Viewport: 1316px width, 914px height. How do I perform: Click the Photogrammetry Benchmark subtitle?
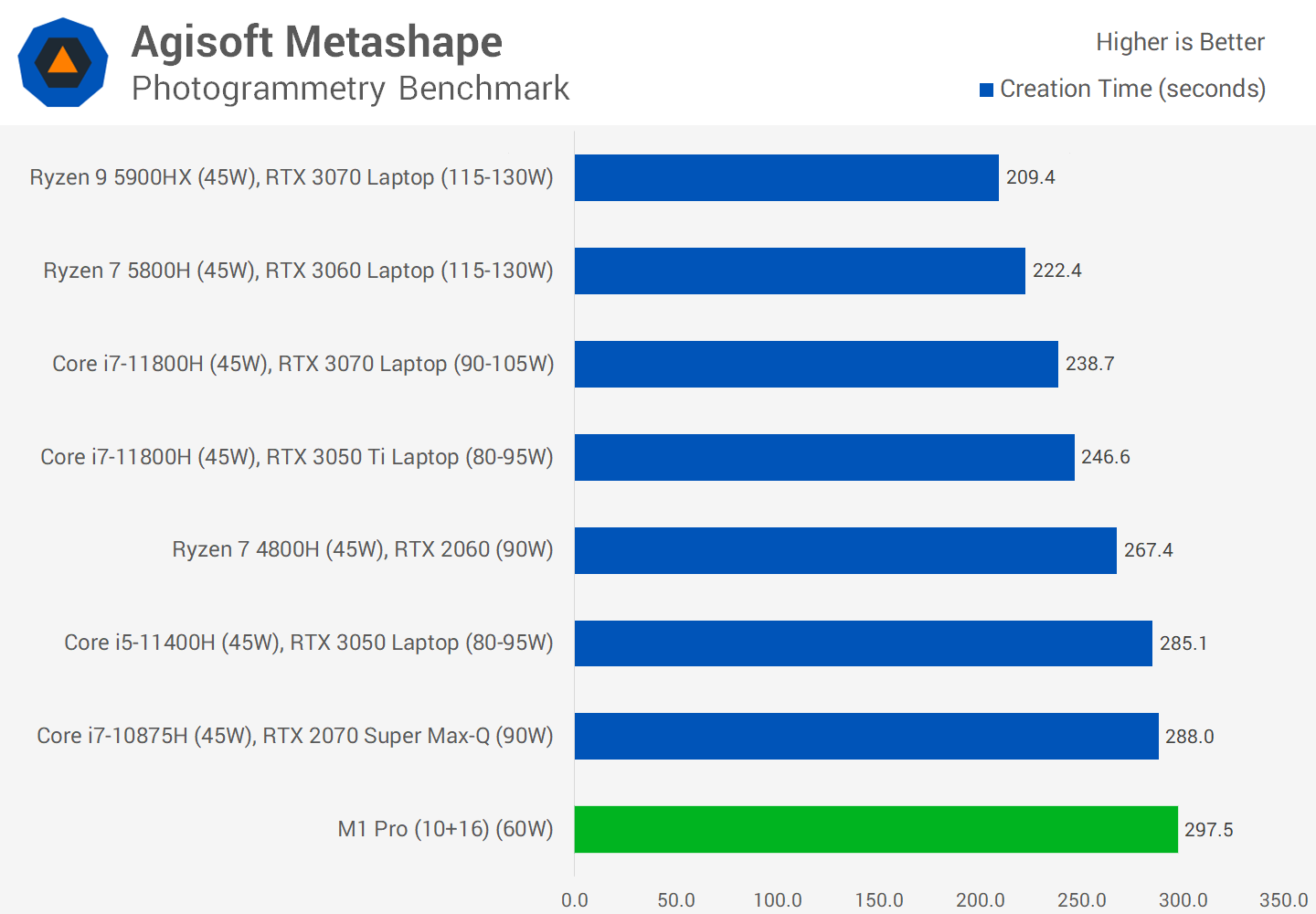[350, 89]
